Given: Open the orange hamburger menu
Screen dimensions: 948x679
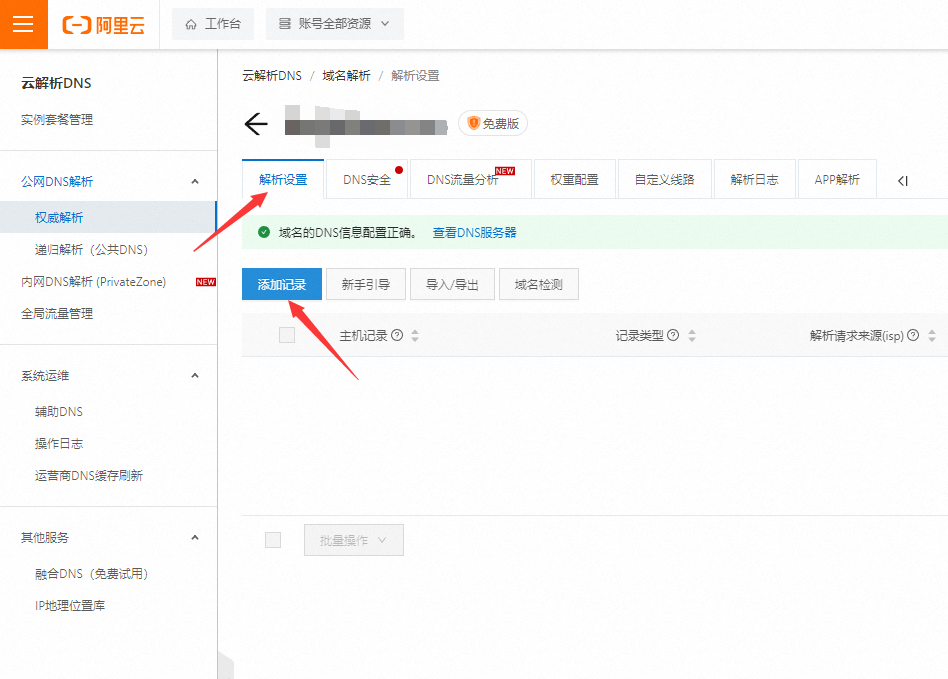Looking at the screenshot, I should click(x=24, y=24).
